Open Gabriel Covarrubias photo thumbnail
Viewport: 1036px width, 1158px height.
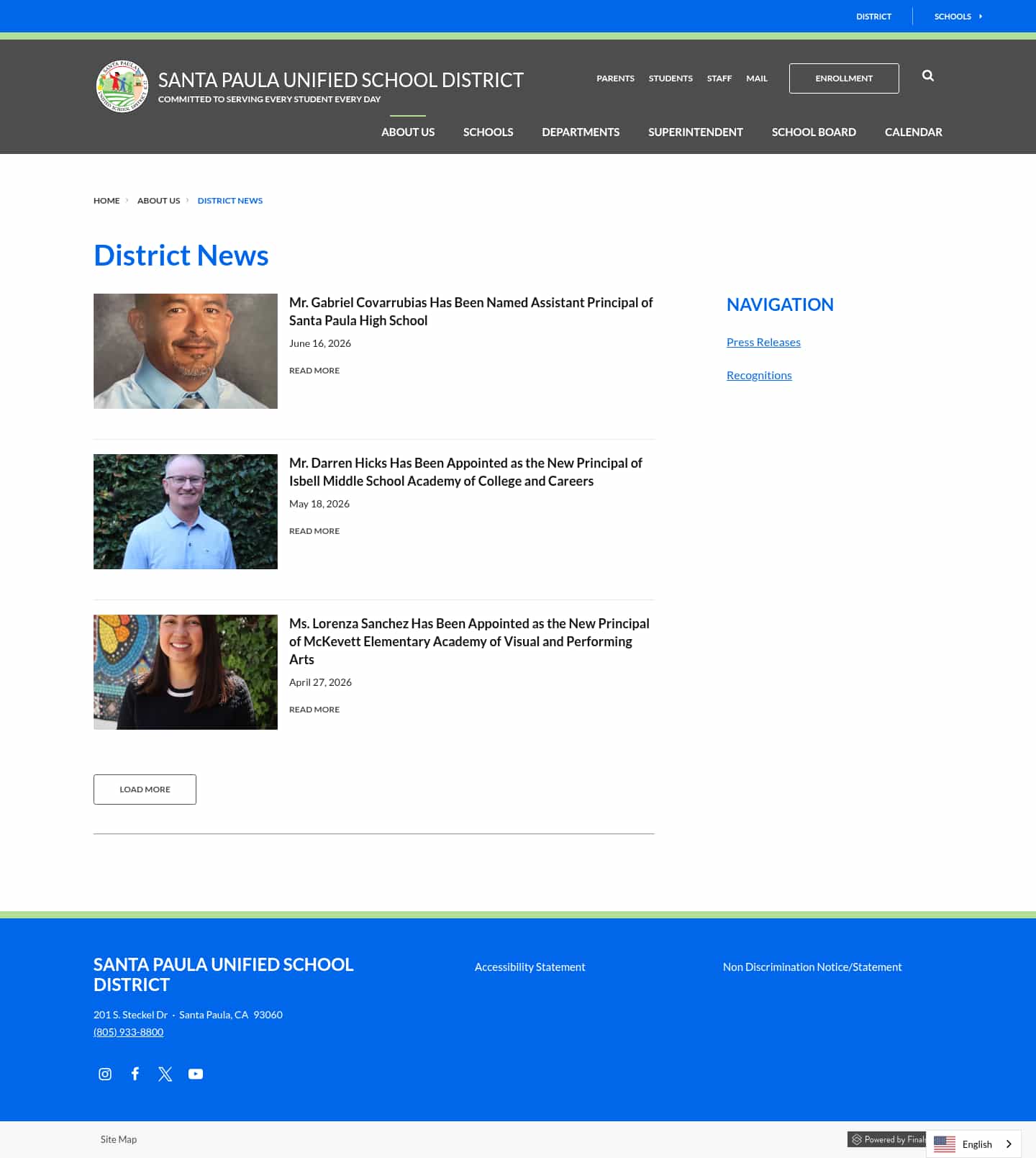186,351
